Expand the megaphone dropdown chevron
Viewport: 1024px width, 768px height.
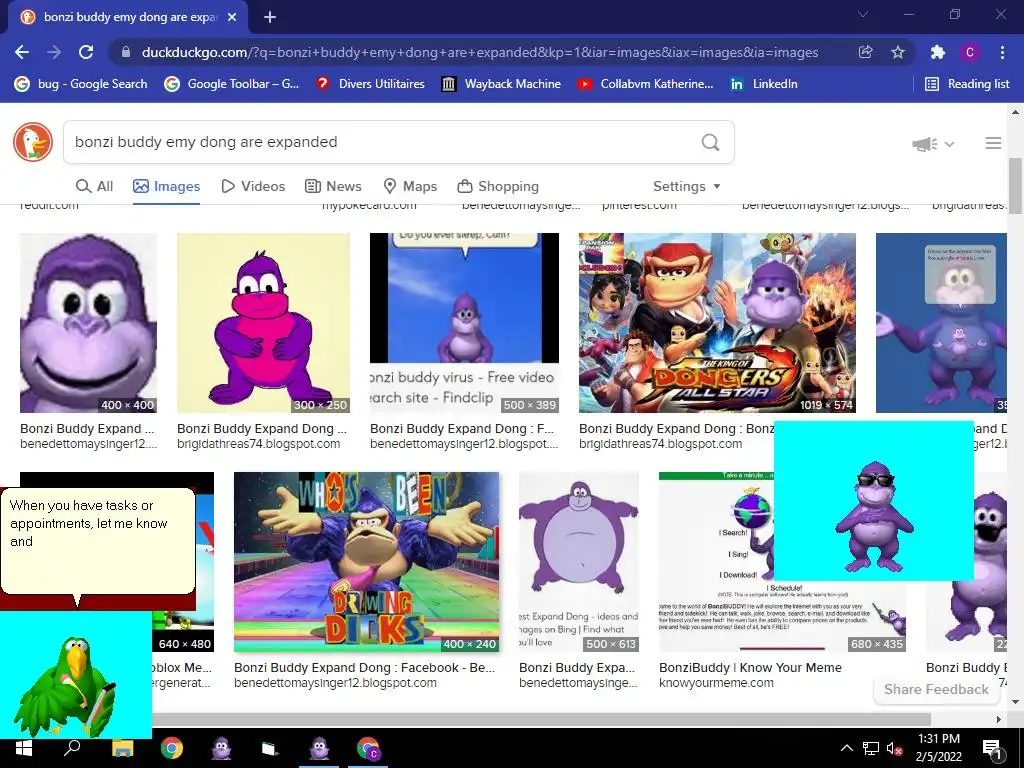tap(950, 144)
